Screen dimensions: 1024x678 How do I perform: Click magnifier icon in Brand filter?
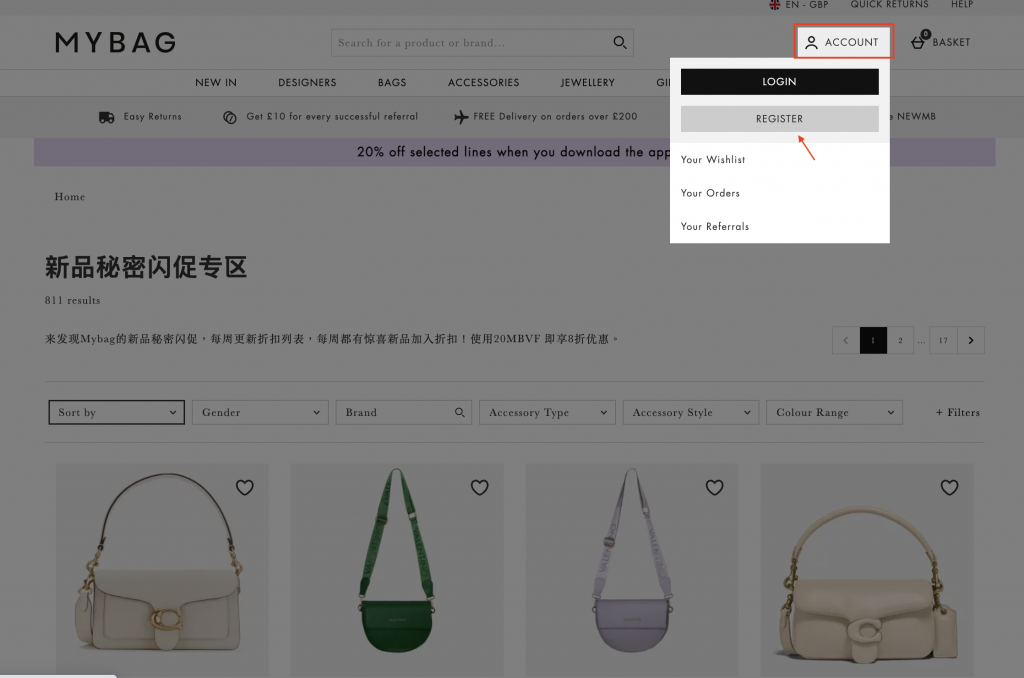[x=460, y=412]
